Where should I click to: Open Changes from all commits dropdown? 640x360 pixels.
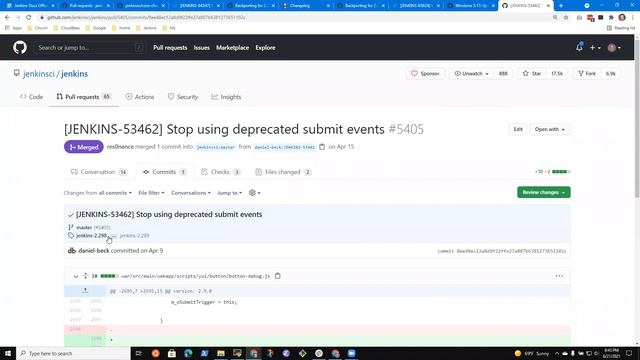[x=98, y=193]
